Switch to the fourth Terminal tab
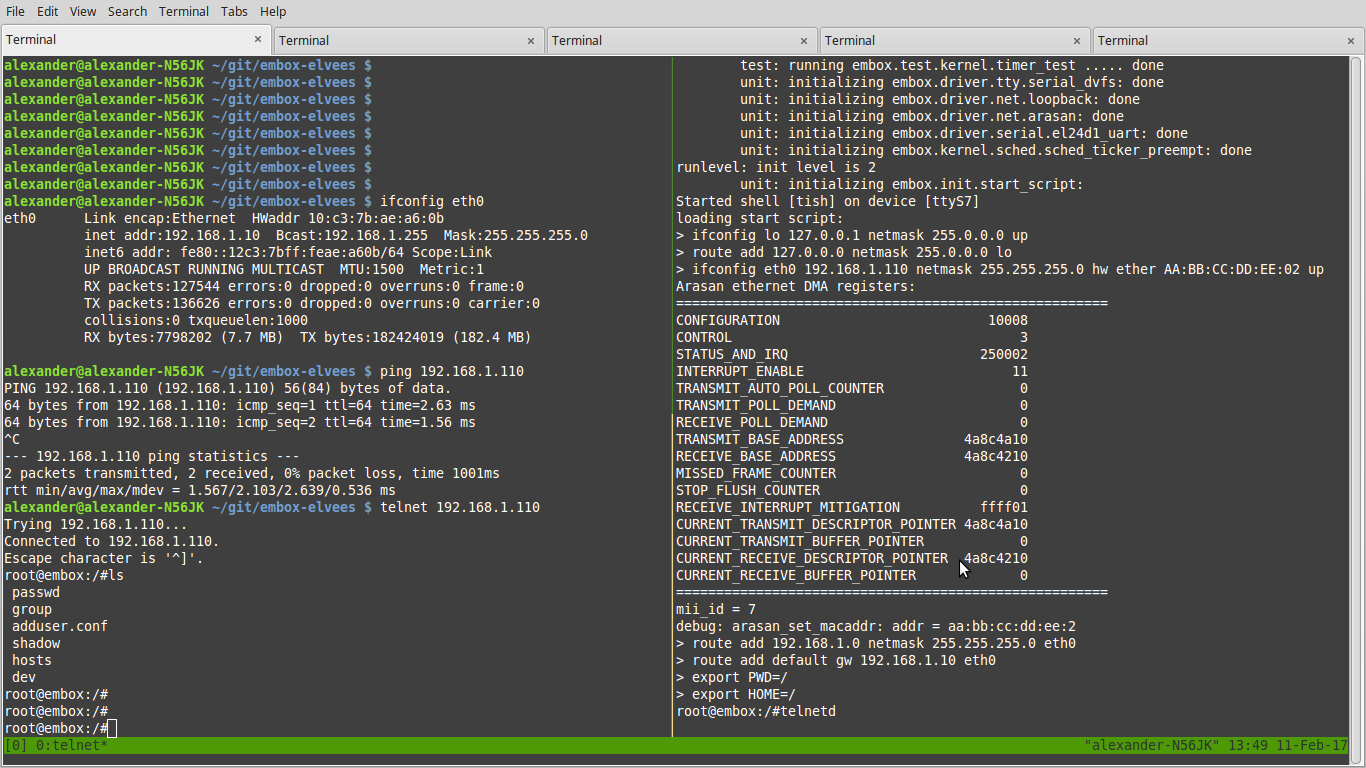 (x=955, y=41)
